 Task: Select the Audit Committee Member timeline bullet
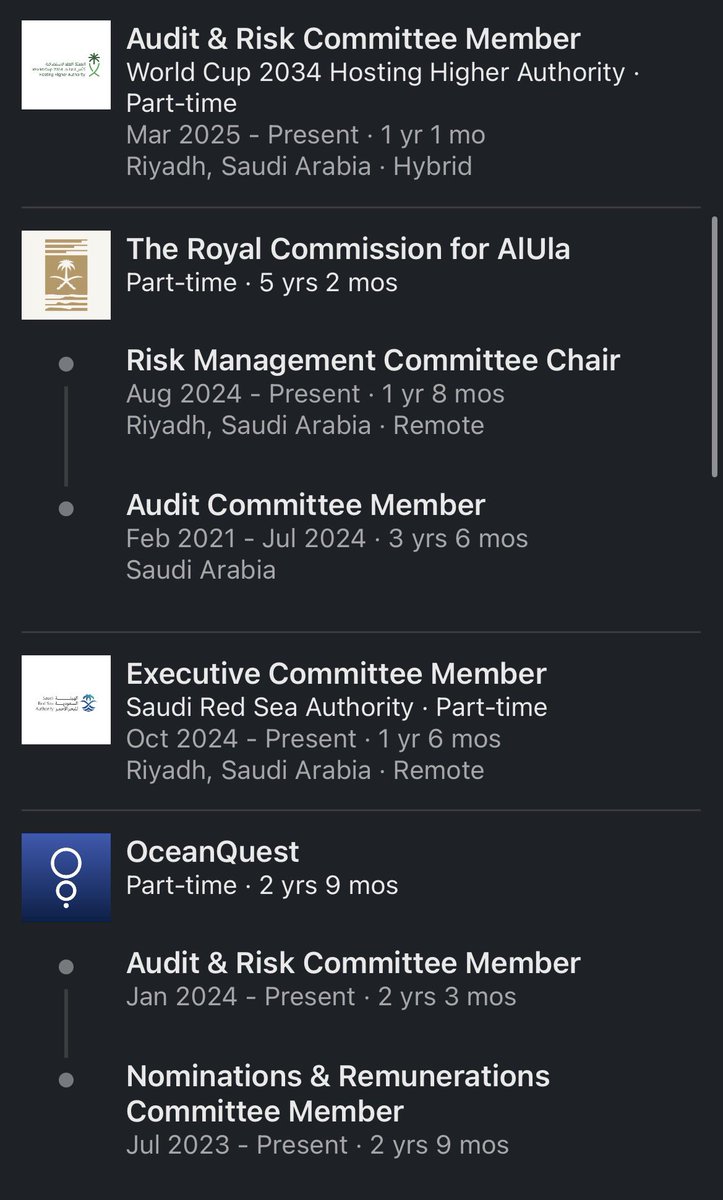pyautogui.click(x=66, y=509)
